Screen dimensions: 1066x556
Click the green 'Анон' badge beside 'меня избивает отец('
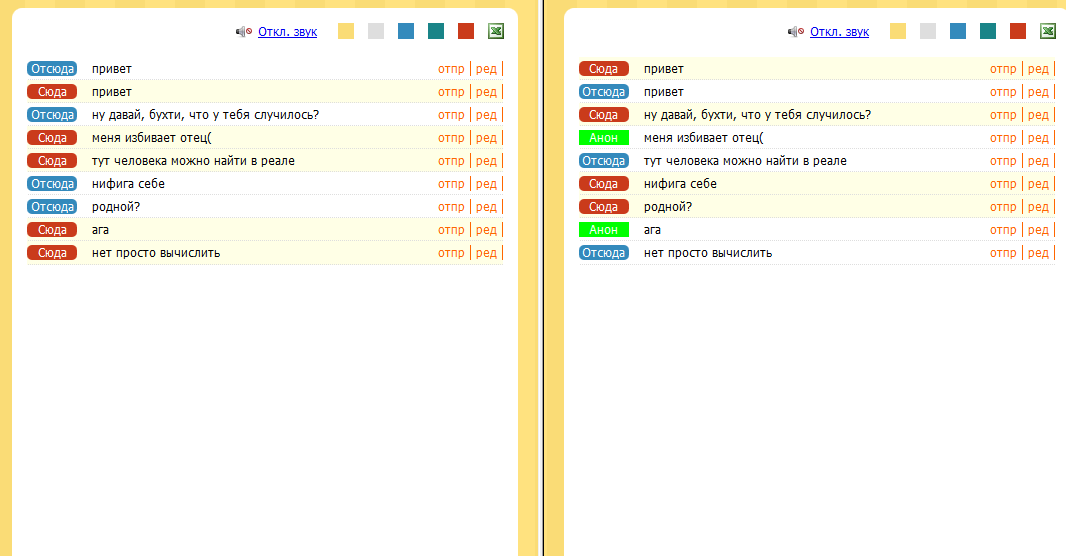click(x=604, y=138)
